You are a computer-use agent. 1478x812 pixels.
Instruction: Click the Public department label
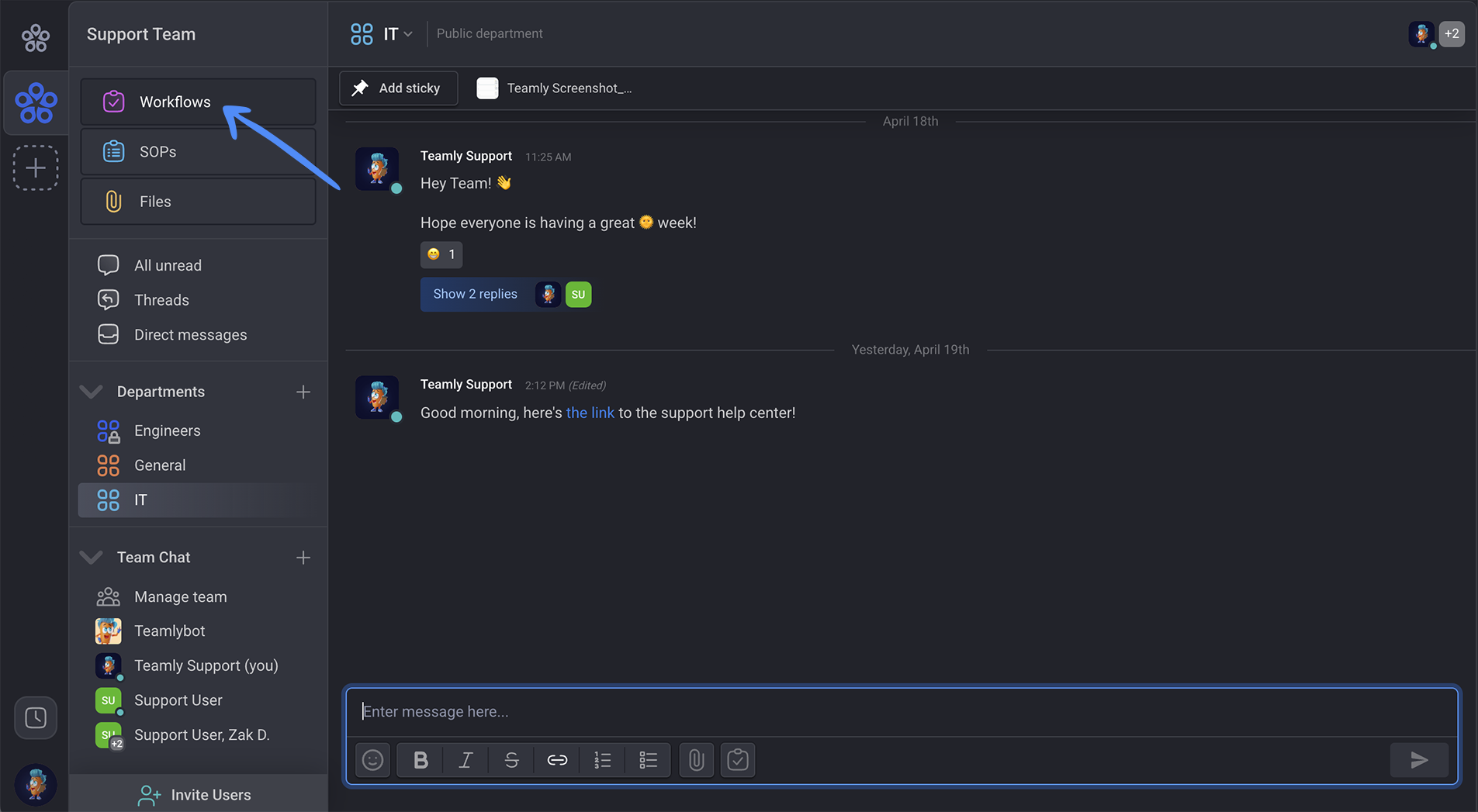[x=489, y=33]
